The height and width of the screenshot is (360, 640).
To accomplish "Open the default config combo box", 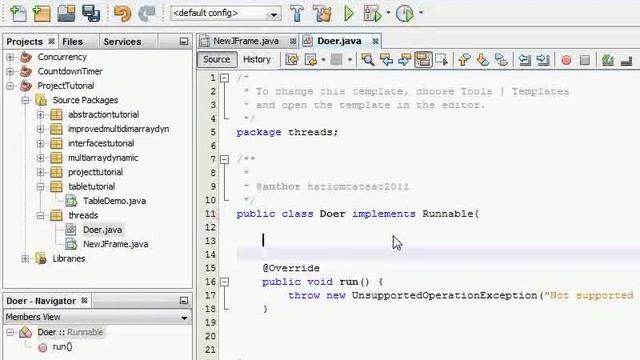I will (x=226, y=13).
